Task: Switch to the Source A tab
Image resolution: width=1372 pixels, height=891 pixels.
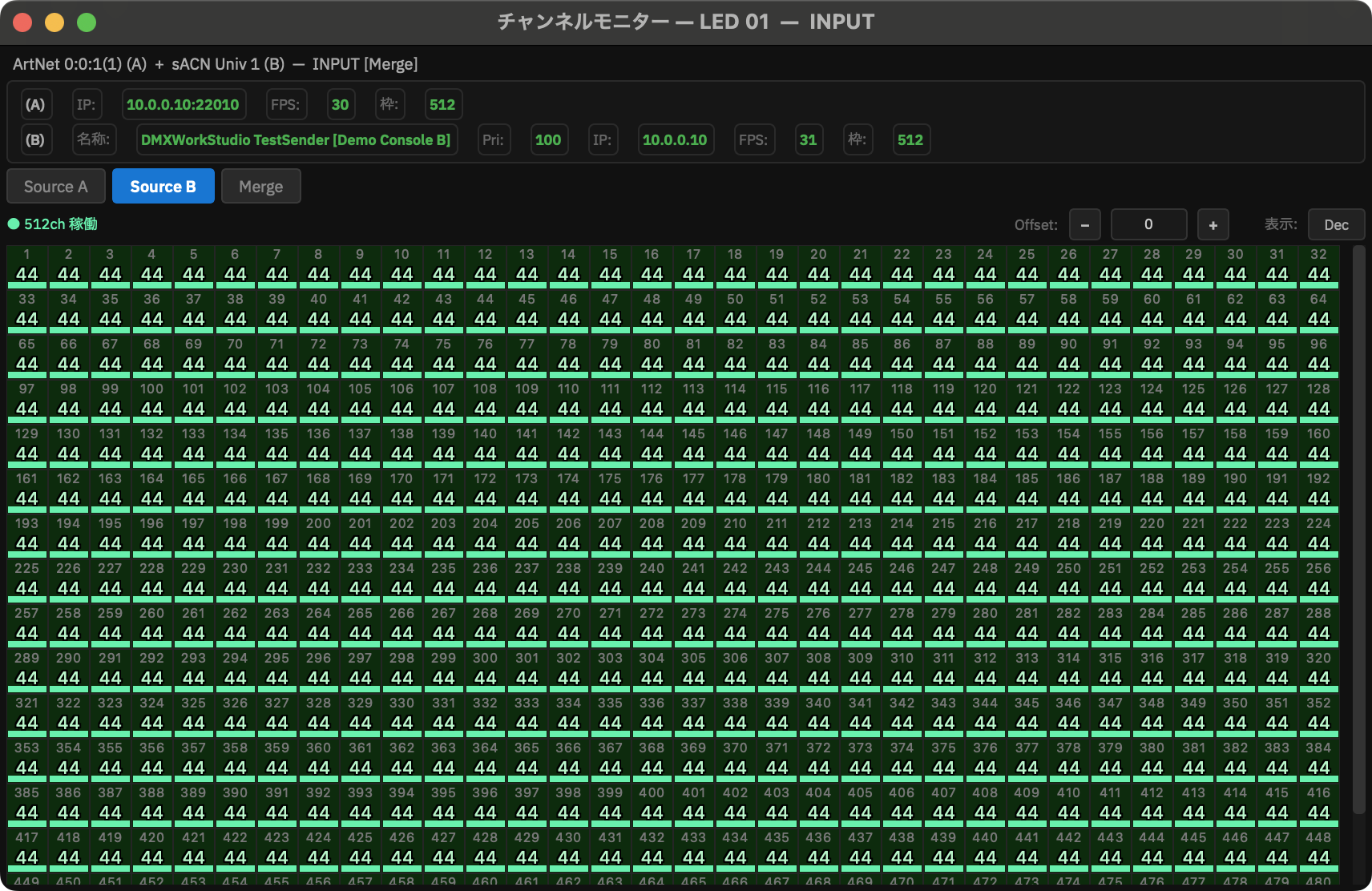Action: point(56,187)
